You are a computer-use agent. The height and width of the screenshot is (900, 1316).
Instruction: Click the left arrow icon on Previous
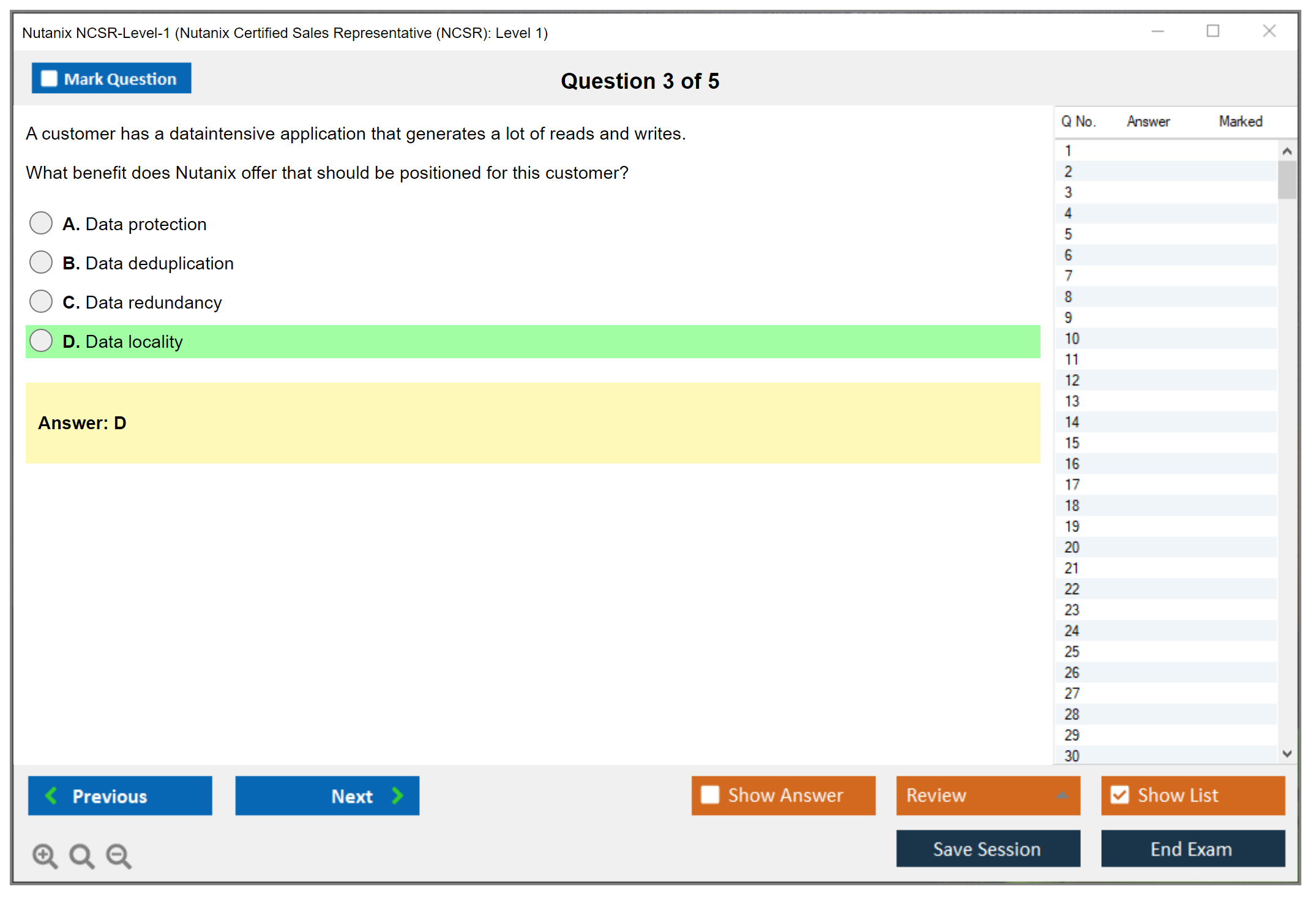point(51,795)
